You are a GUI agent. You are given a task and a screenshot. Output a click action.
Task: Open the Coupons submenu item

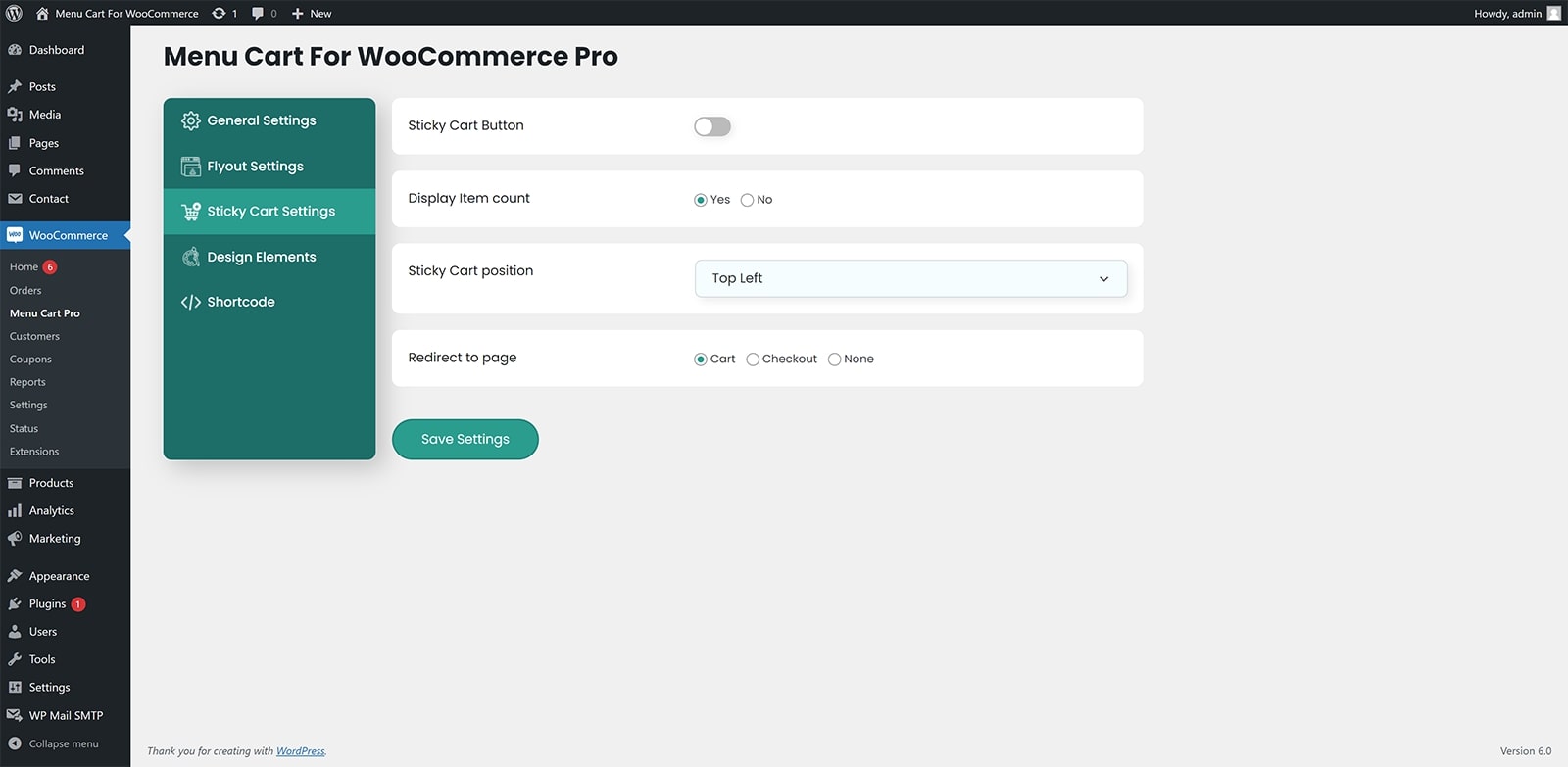(x=30, y=360)
